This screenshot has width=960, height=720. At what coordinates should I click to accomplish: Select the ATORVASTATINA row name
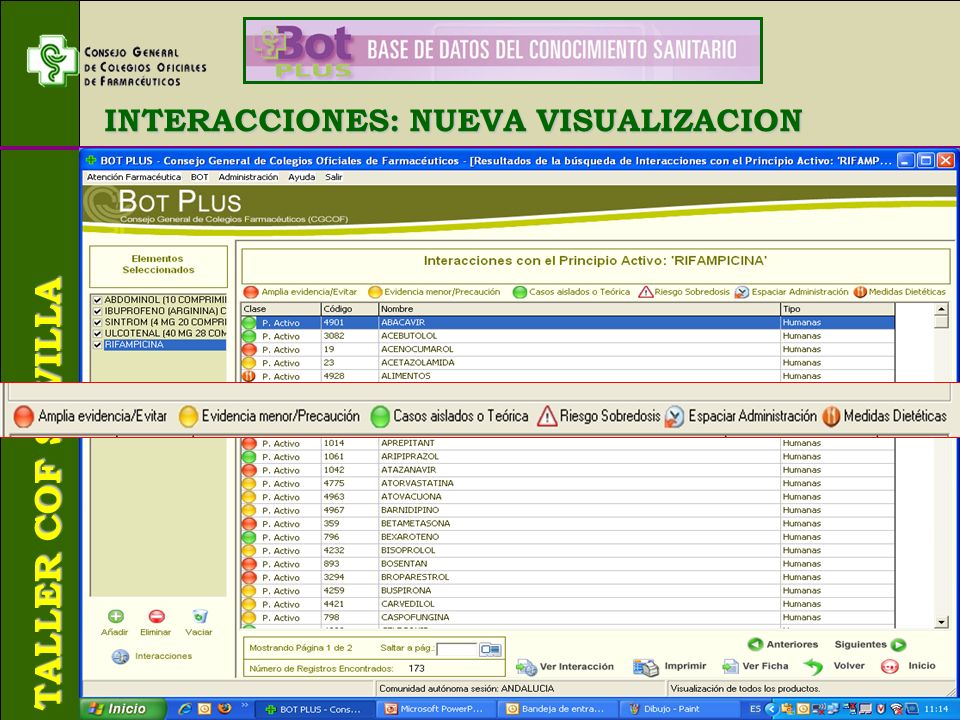[x=418, y=484]
